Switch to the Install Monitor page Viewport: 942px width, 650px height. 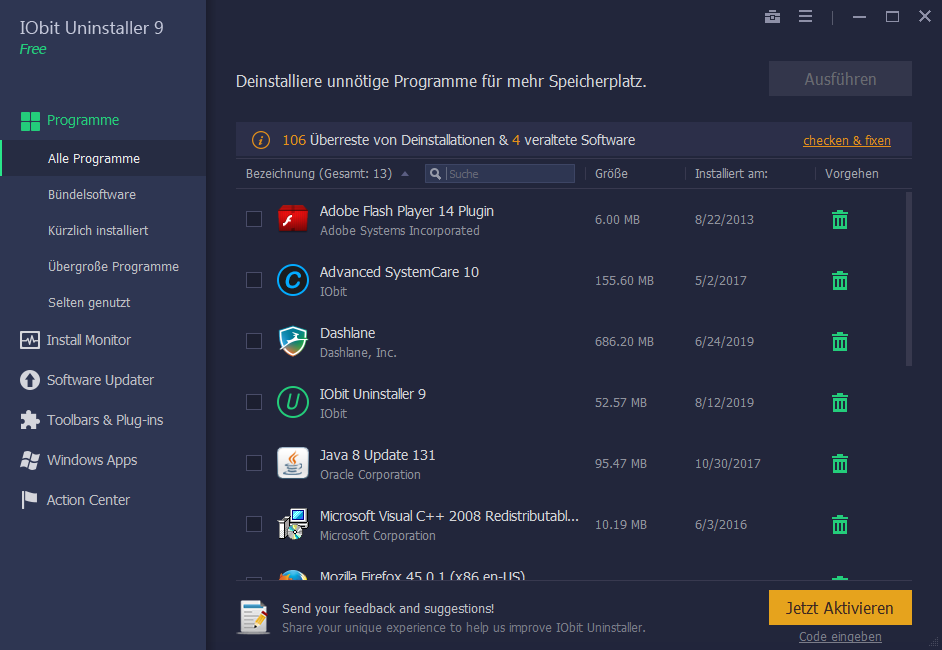click(x=89, y=340)
